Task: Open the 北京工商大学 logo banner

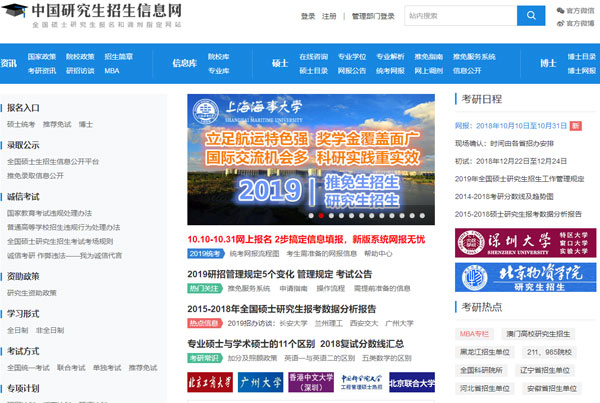Action: point(210,382)
